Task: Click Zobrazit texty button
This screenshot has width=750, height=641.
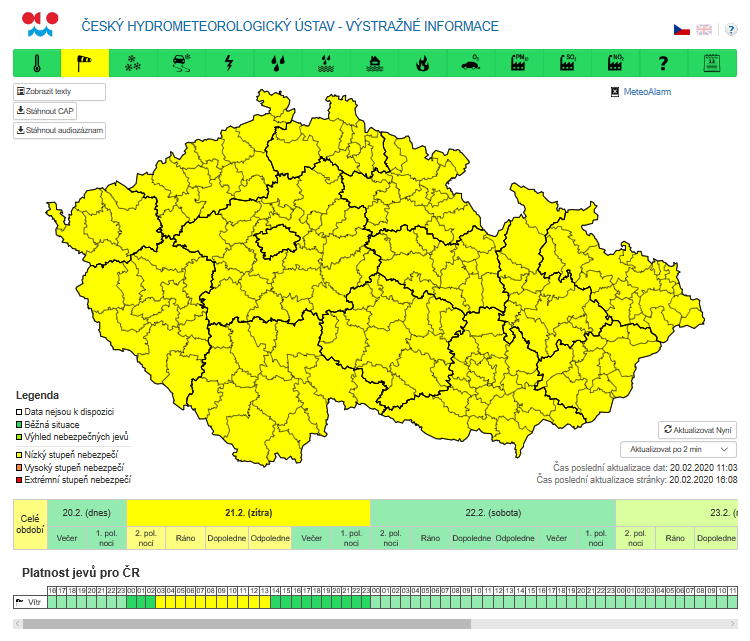Action: tap(59, 92)
